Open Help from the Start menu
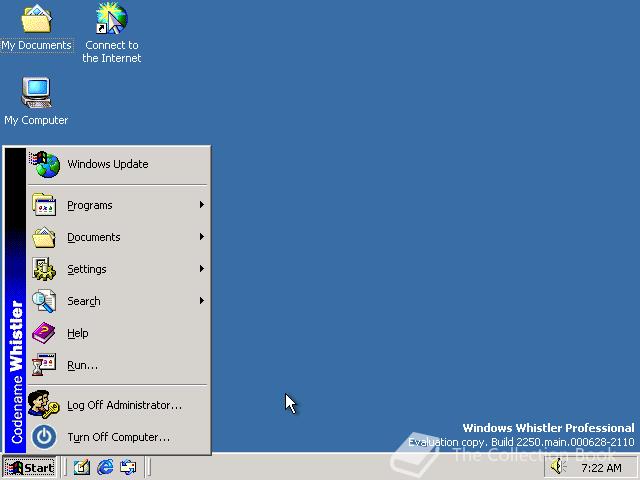 118,333
